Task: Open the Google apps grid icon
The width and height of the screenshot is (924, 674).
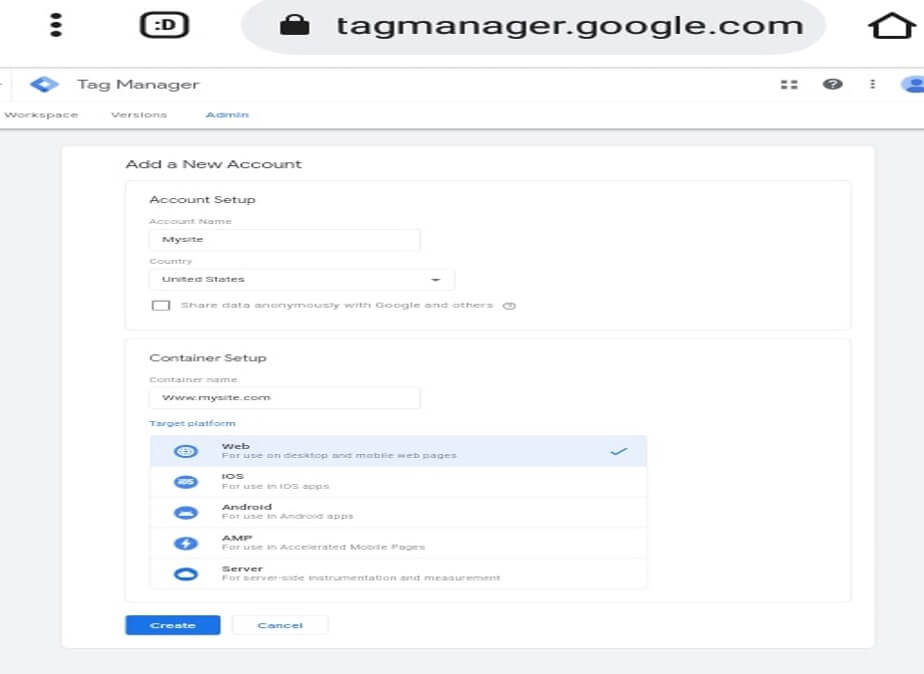Action: click(x=789, y=85)
